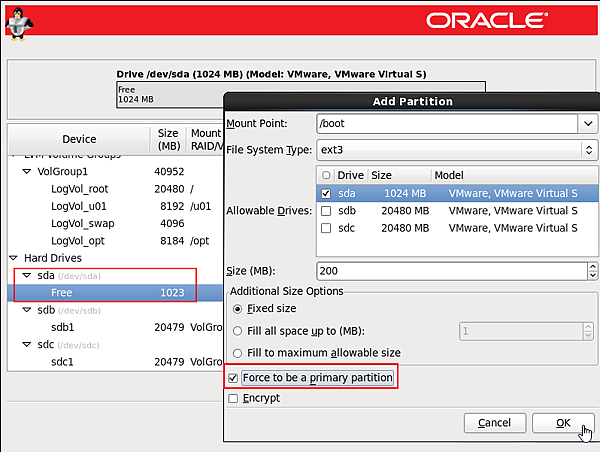
Task: Check the sdb drive checkbox
Action: 326,211
